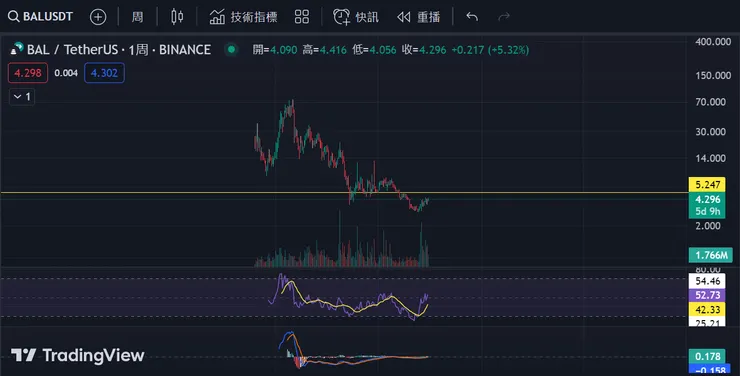The height and width of the screenshot is (376, 740).
Task: Click the blue buy price 4.302
Action: [104, 73]
